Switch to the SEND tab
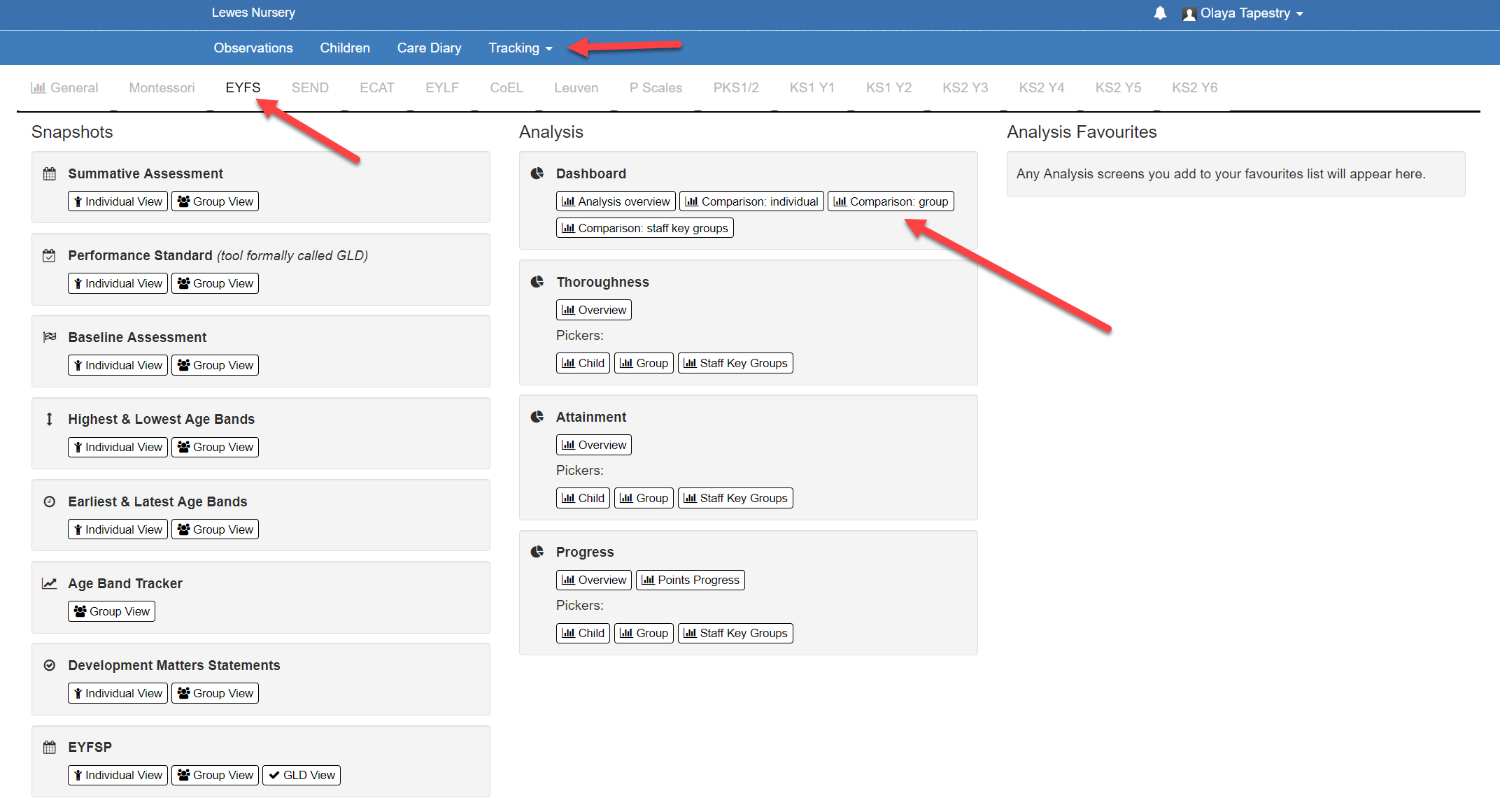Screen dimensions: 1500x812 [310, 87]
